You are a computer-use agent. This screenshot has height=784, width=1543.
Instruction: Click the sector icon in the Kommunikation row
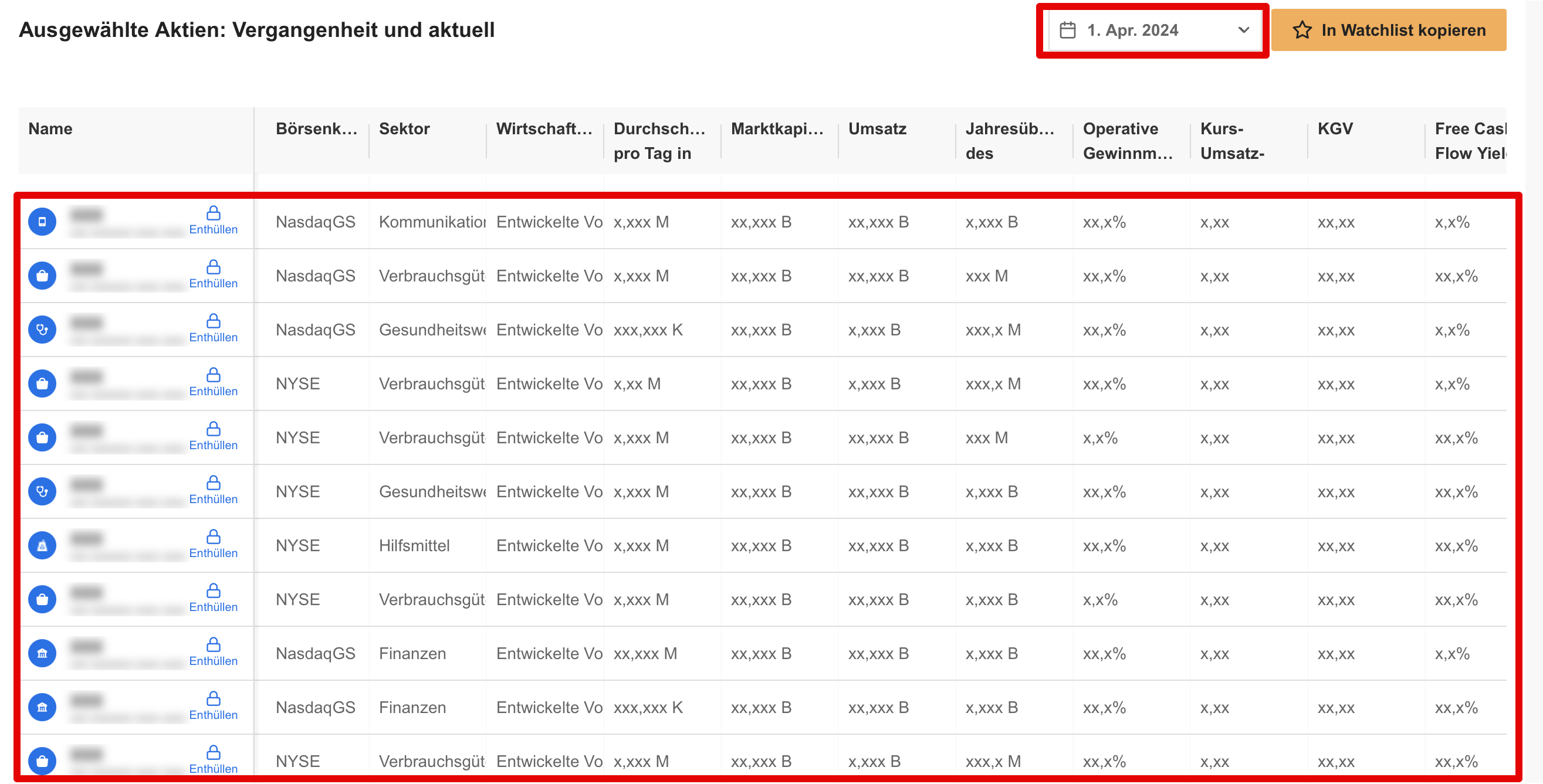coord(42,222)
